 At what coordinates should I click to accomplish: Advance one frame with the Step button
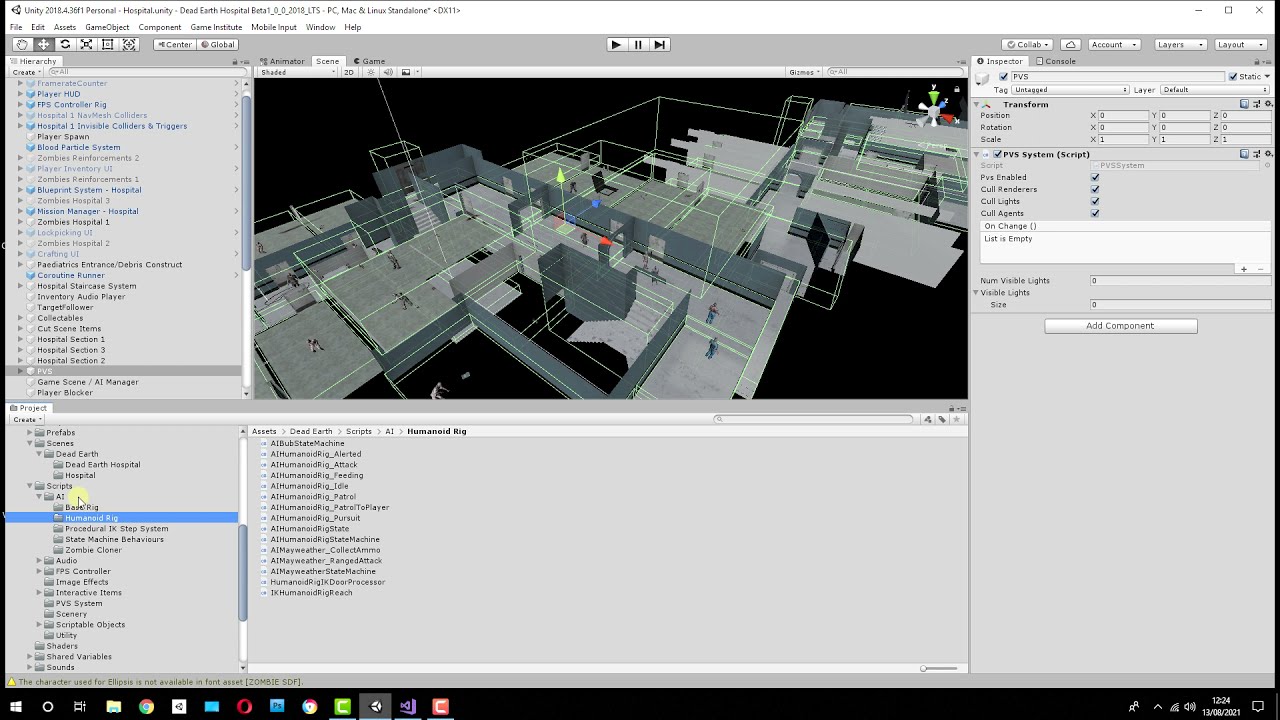click(660, 44)
